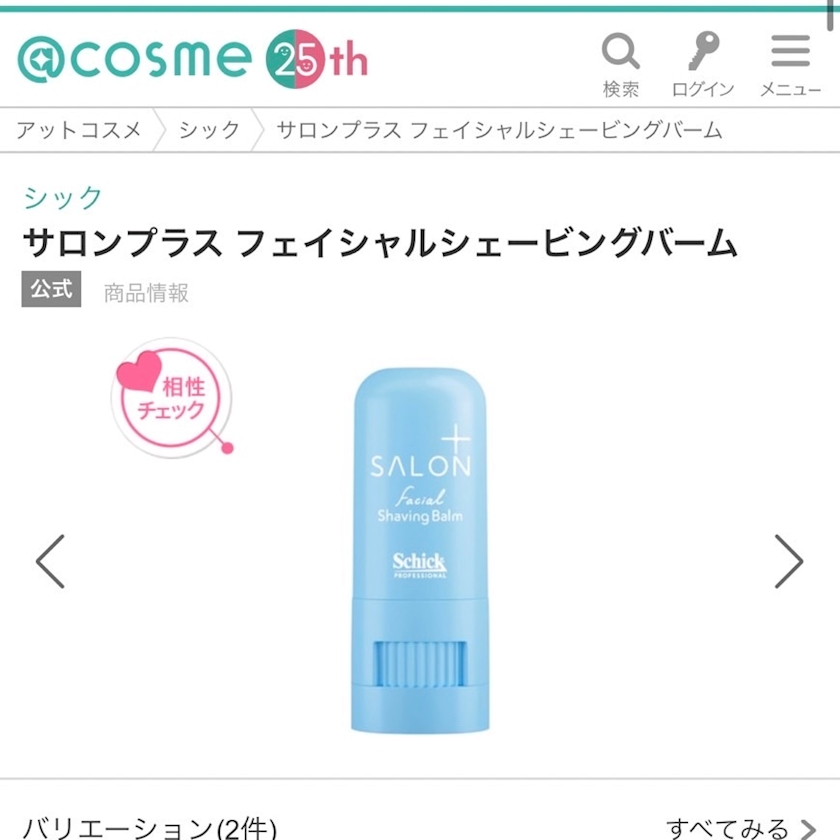Click the @cosme logo
The image size is (840, 840).
coord(134,58)
